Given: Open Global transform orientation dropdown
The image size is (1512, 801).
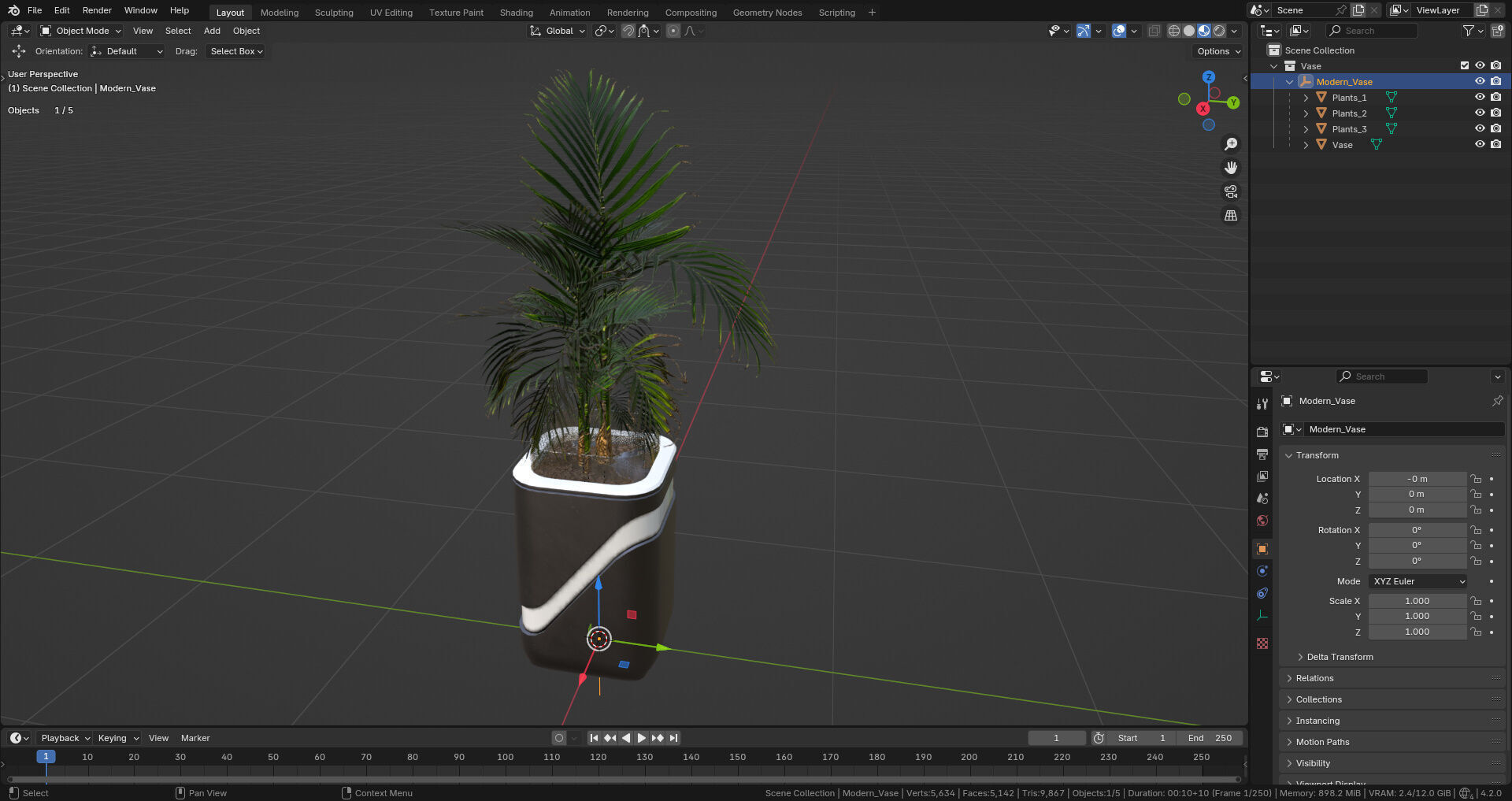Looking at the screenshot, I should pyautogui.click(x=558, y=31).
